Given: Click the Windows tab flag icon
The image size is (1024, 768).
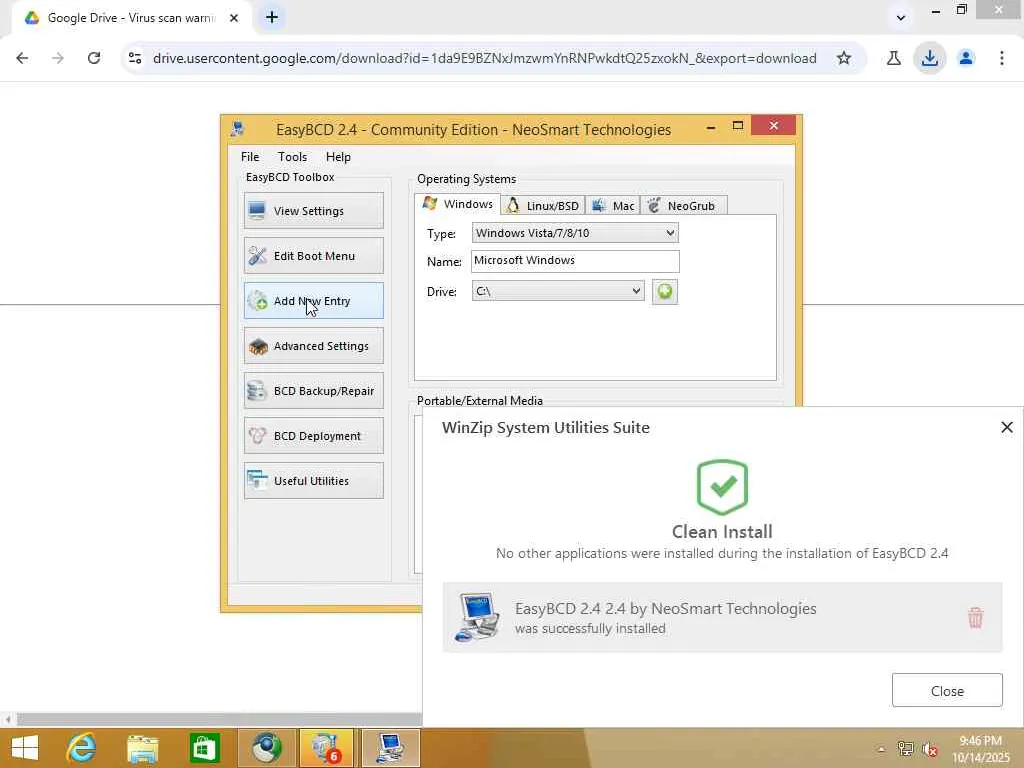Looking at the screenshot, I should [429, 203].
